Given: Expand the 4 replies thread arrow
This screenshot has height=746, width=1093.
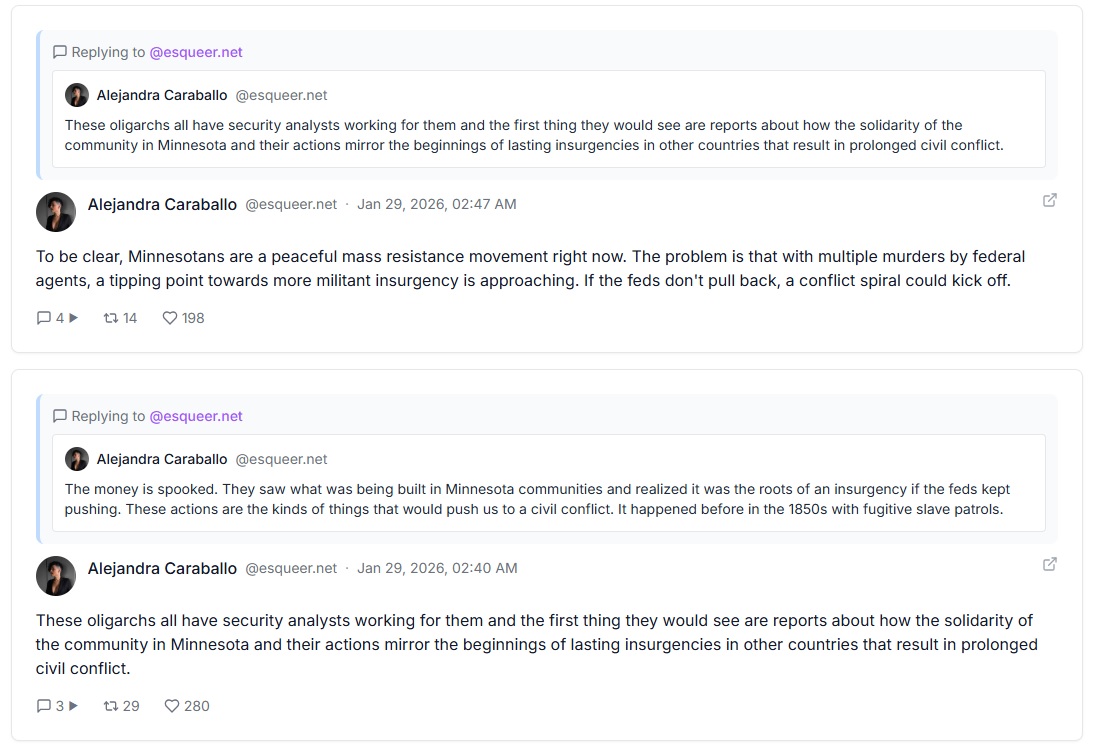Looking at the screenshot, I should [73, 318].
